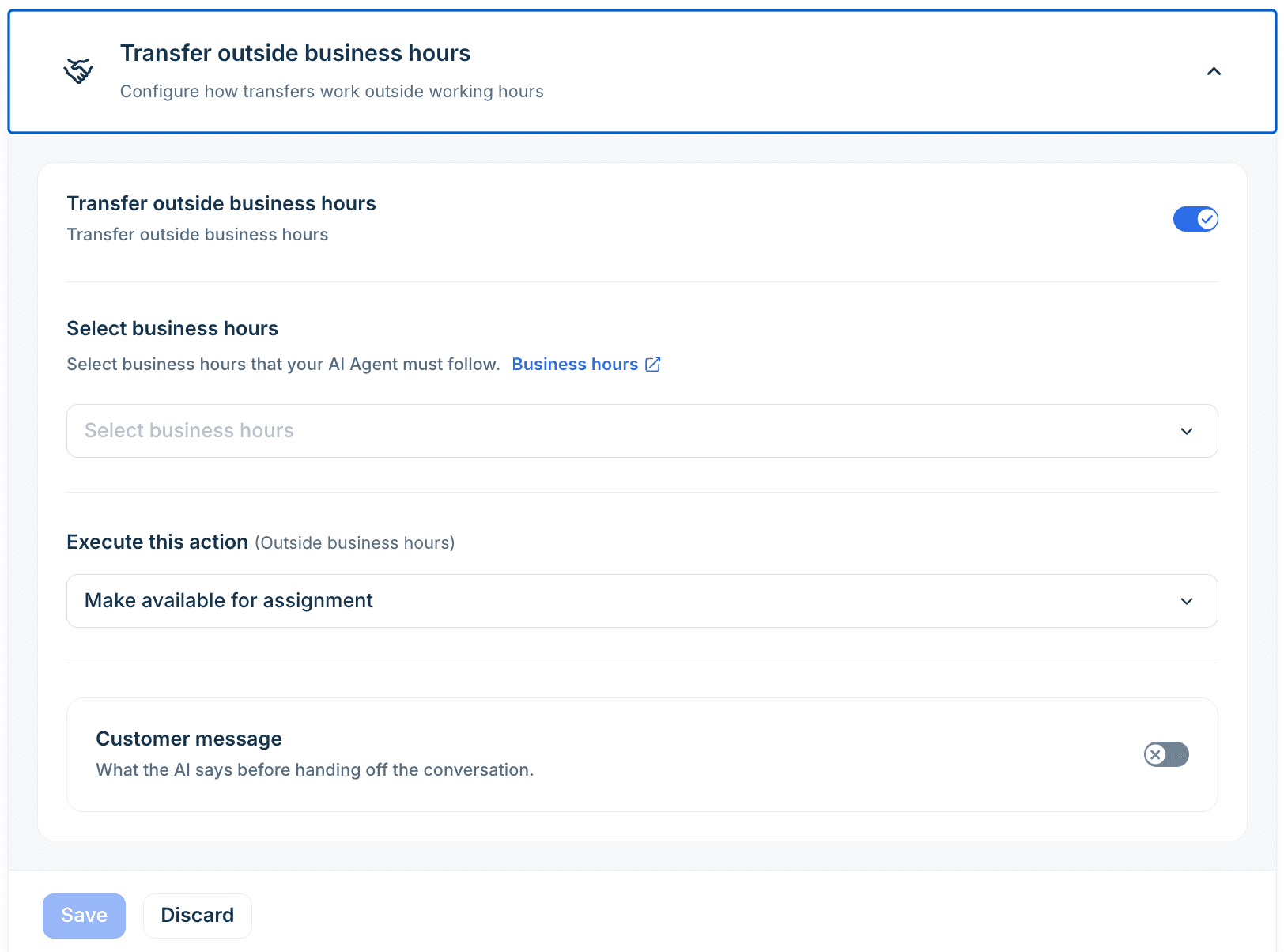Click the Customer message heading

[189, 739]
